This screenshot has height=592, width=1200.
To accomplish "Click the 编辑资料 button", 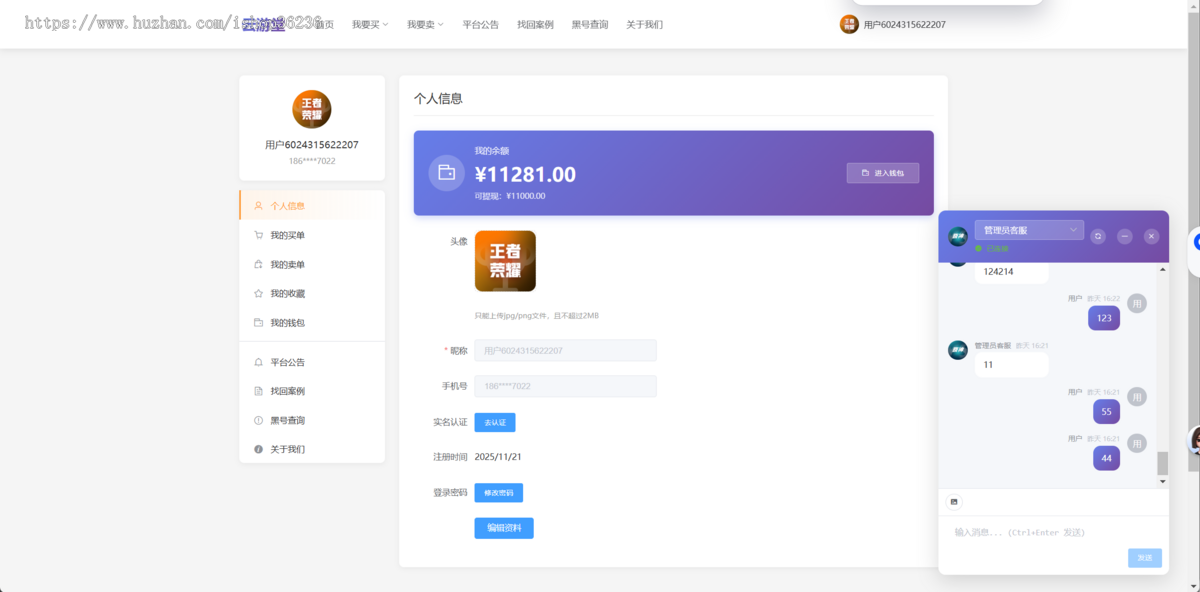I will [x=504, y=528].
